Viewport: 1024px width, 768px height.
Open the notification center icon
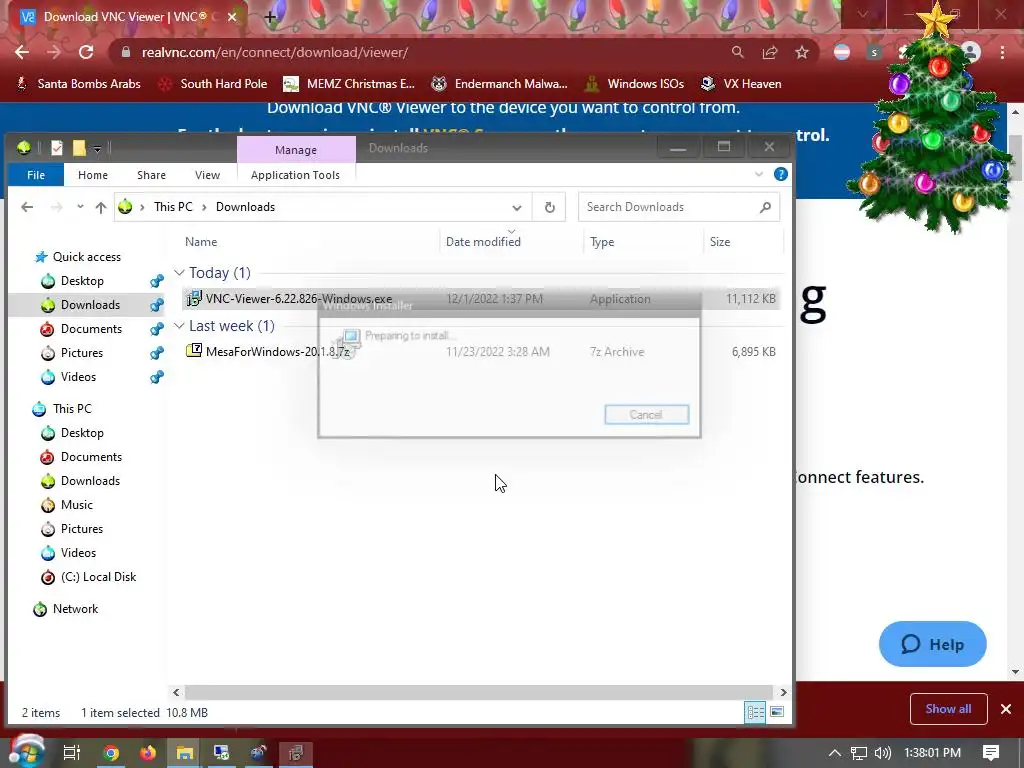pyautogui.click(x=991, y=753)
